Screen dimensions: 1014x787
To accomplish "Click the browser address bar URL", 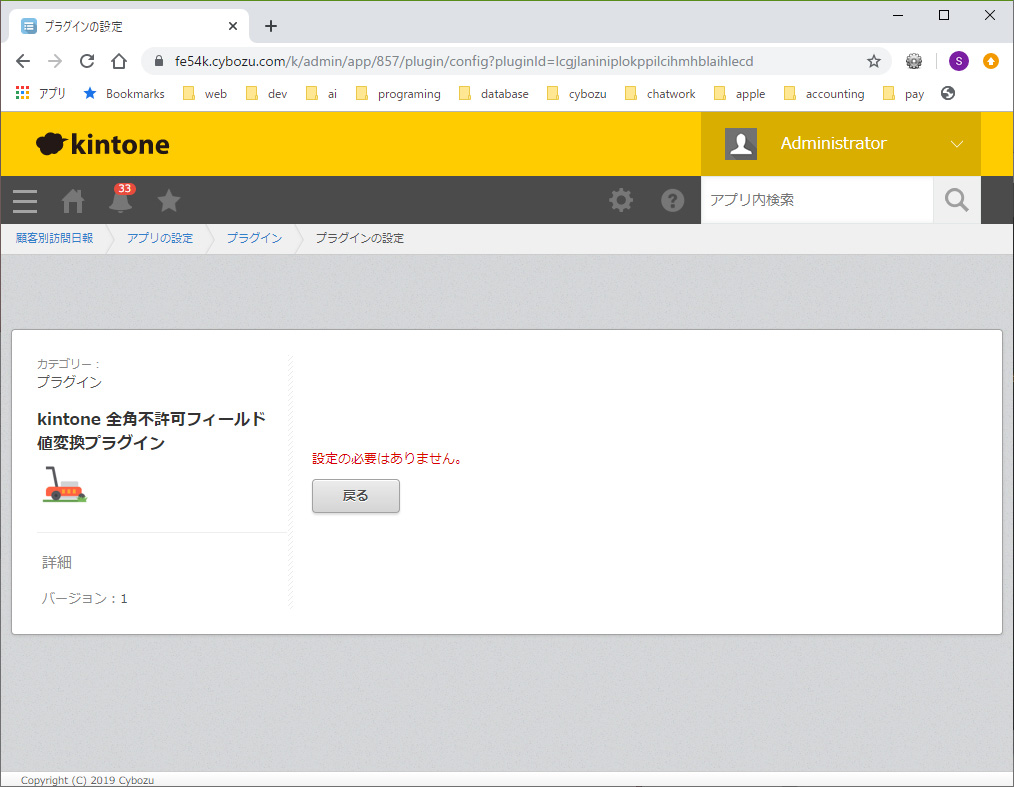I will (x=464, y=61).
